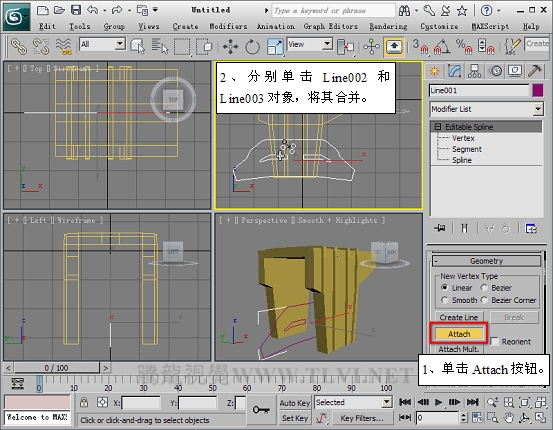The width and height of the screenshot is (553, 430).
Task: Open the Modifiers menu
Action: [x=228, y=26]
